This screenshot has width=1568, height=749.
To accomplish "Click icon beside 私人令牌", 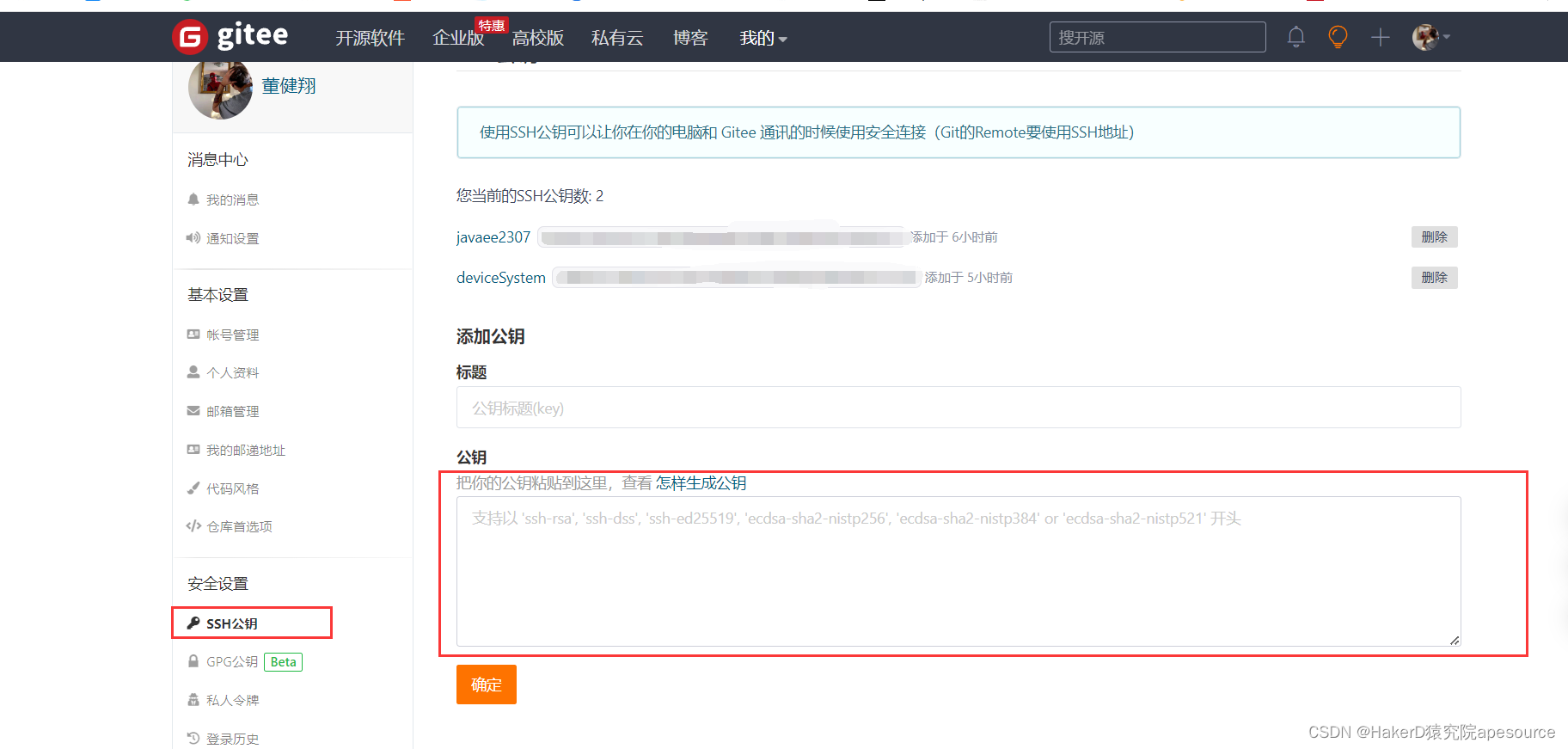I will pyautogui.click(x=193, y=700).
